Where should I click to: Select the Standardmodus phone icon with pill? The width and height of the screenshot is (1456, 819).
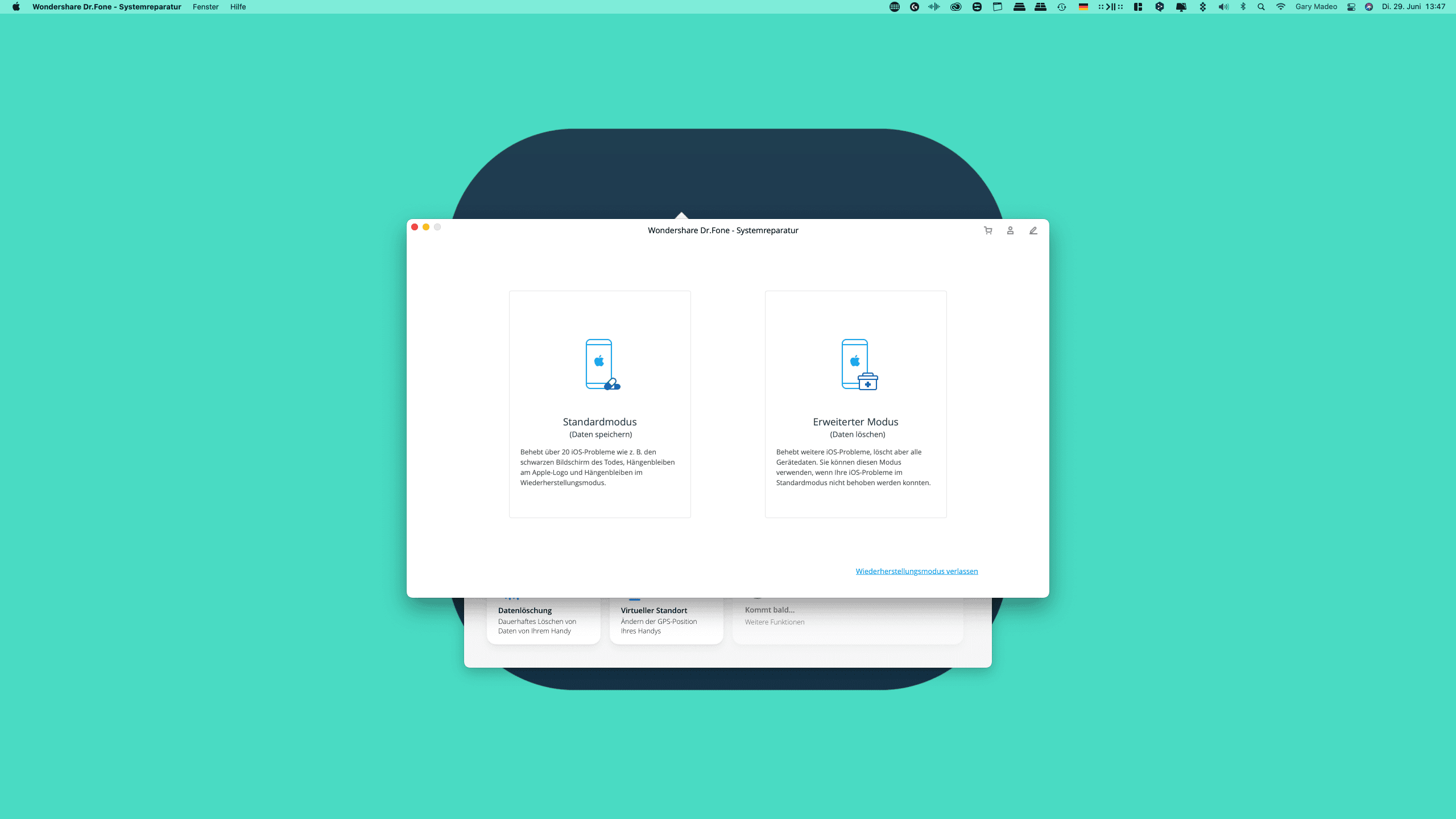602,365
